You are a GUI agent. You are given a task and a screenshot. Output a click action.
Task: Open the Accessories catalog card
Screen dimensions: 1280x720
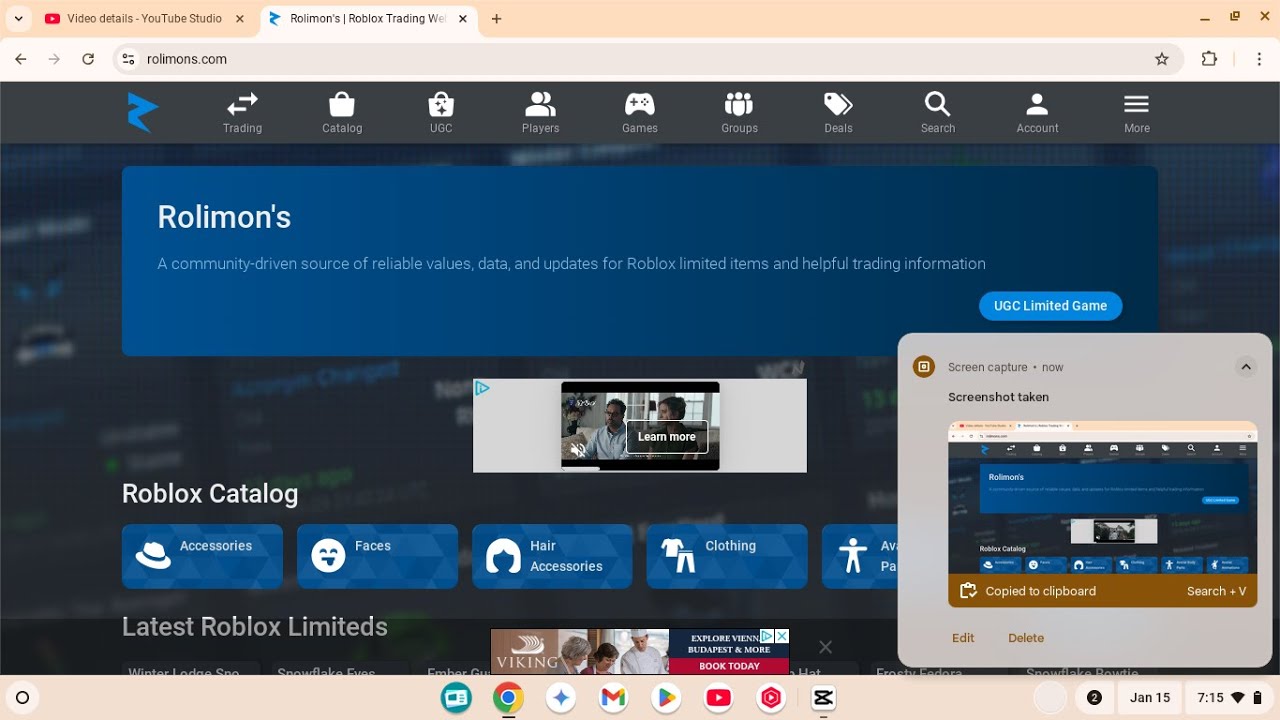pyautogui.click(x=202, y=556)
